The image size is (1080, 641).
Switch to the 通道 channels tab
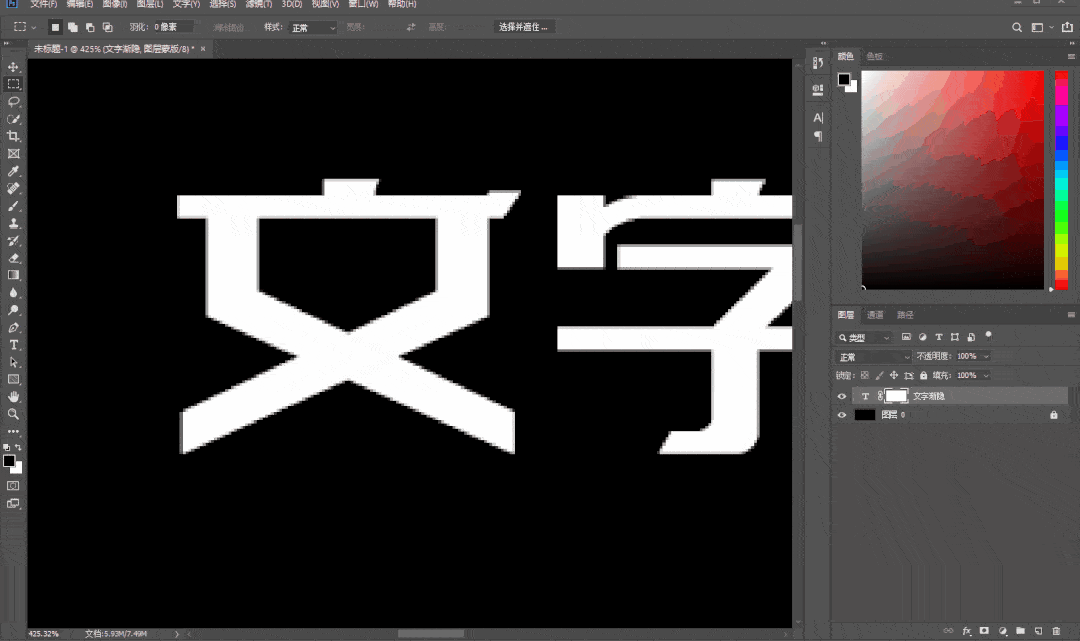(x=875, y=315)
